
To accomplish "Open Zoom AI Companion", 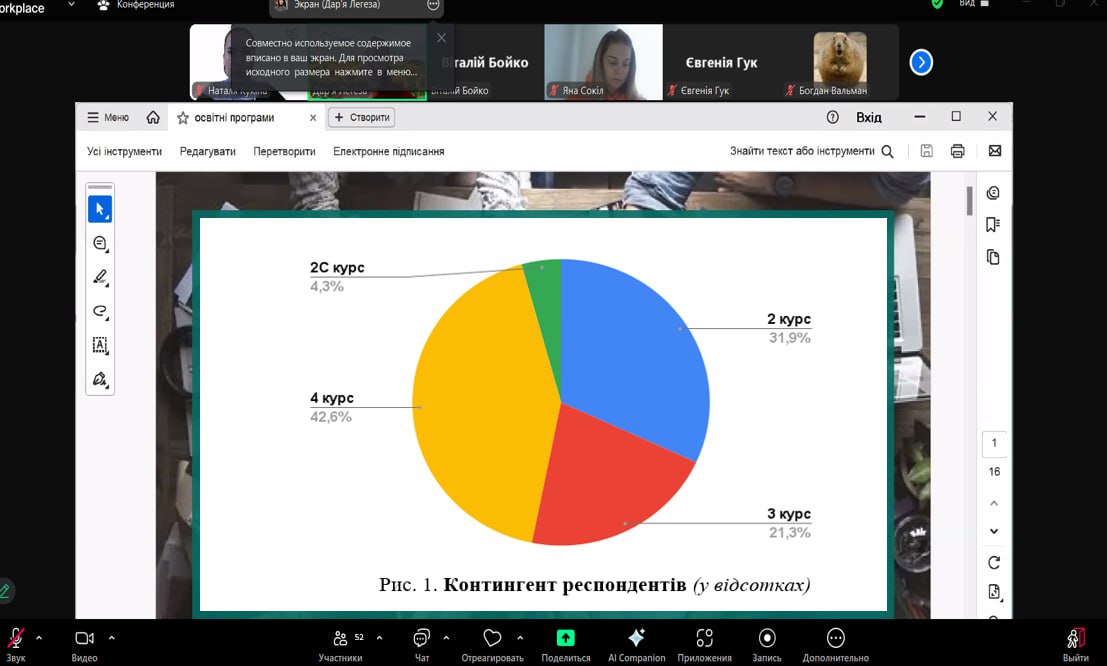I will tap(637, 645).
